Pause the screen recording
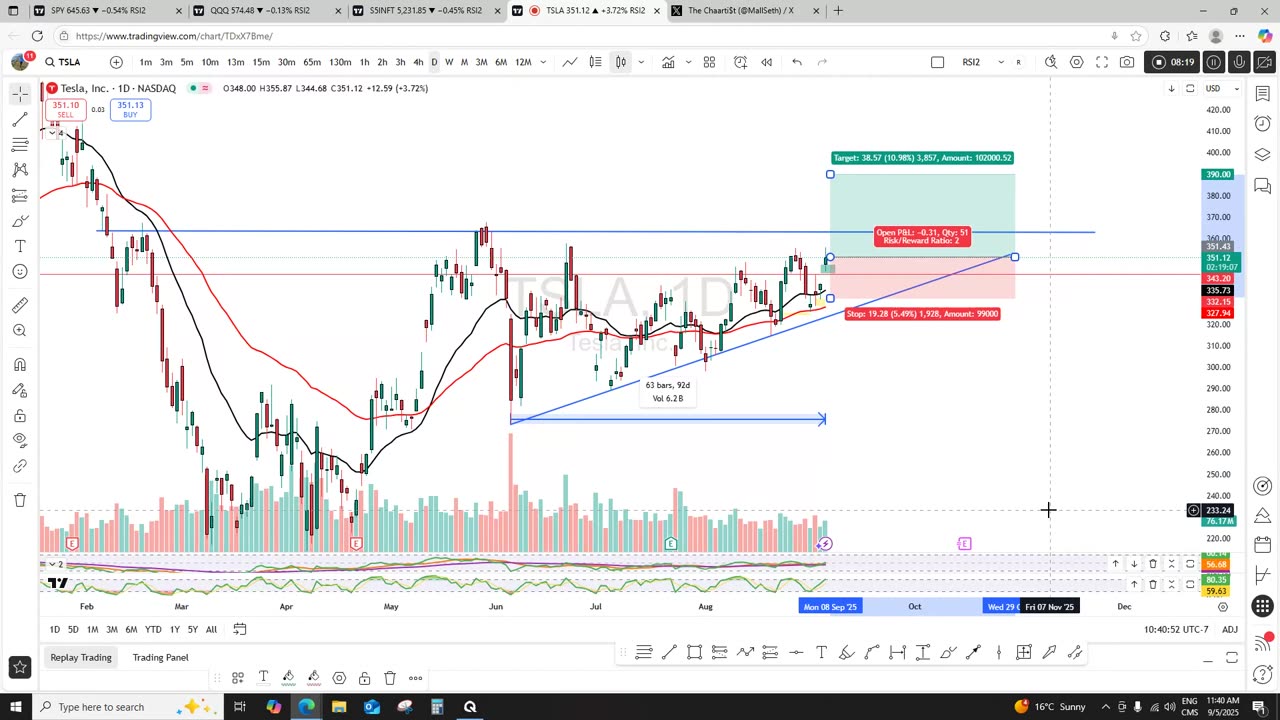This screenshot has height=720, width=1280. [1214, 62]
